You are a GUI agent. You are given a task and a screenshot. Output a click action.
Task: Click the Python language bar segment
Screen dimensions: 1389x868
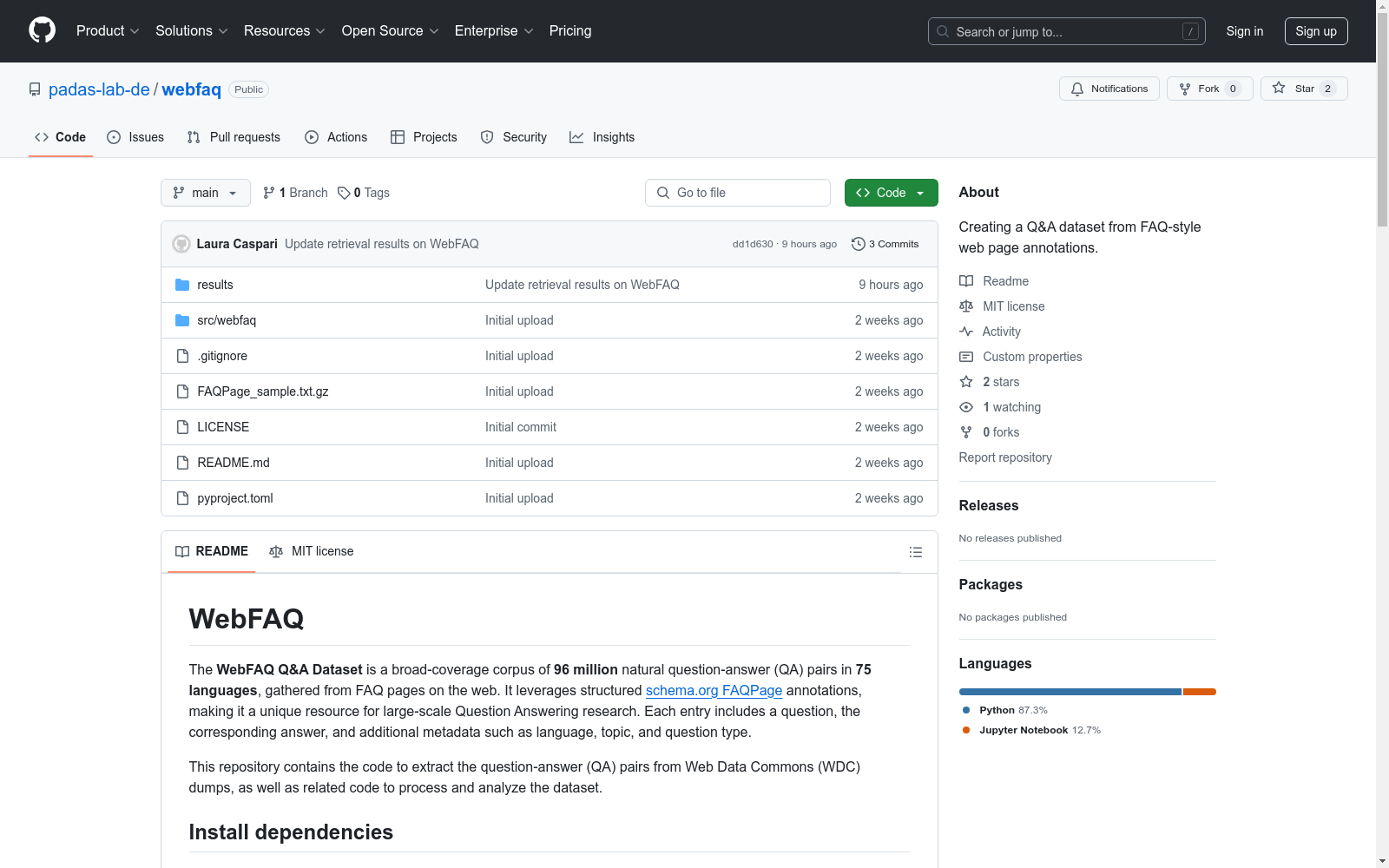click(x=1070, y=692)
